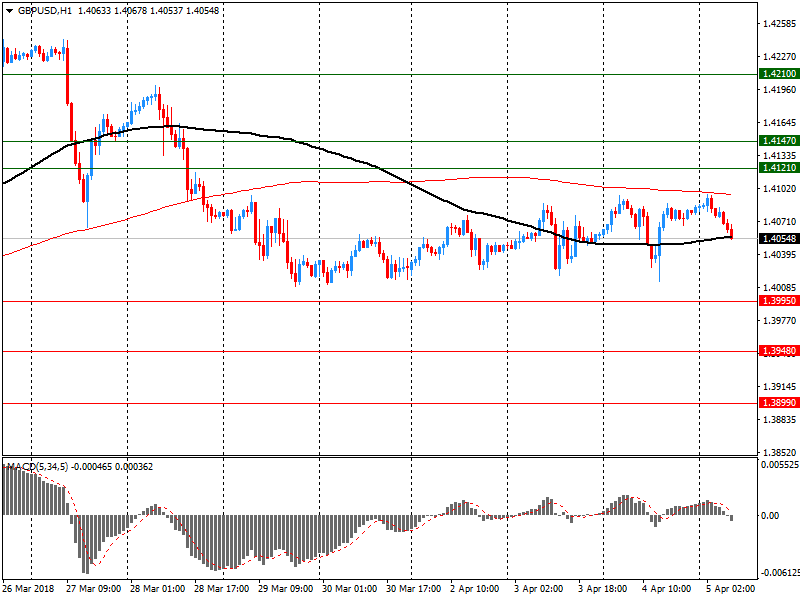800x600 pixels.
Task: Click the MACD scale value 0.005525
Action: coord(780,465)
